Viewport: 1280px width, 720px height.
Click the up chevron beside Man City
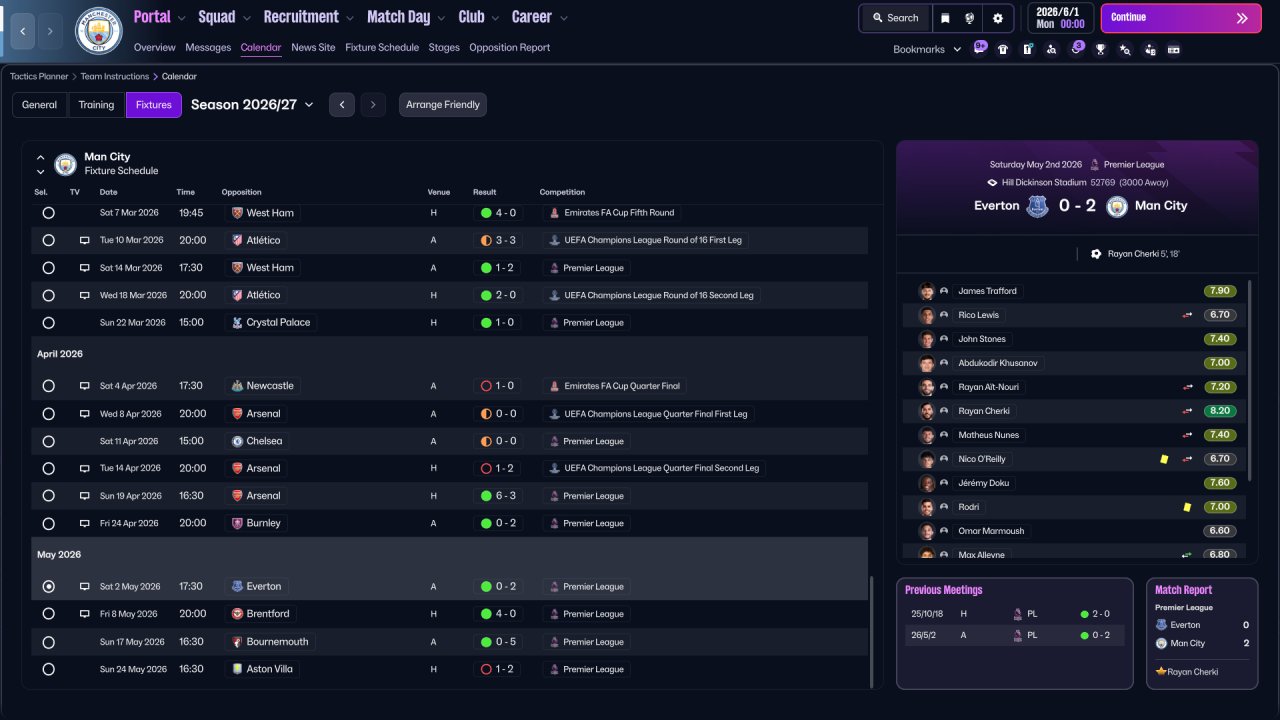coord(41,157)
